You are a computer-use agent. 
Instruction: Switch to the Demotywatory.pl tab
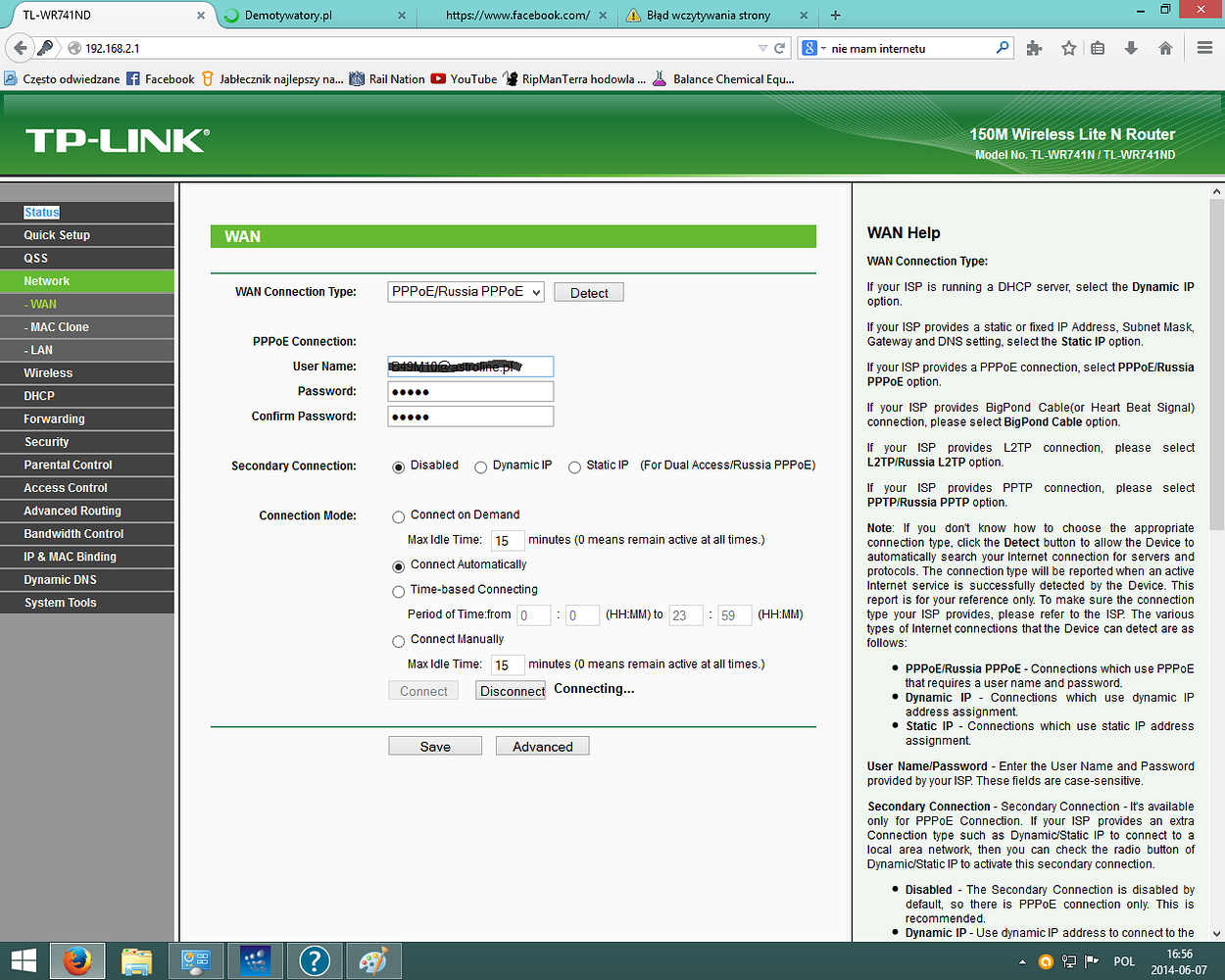pos(304,15)
